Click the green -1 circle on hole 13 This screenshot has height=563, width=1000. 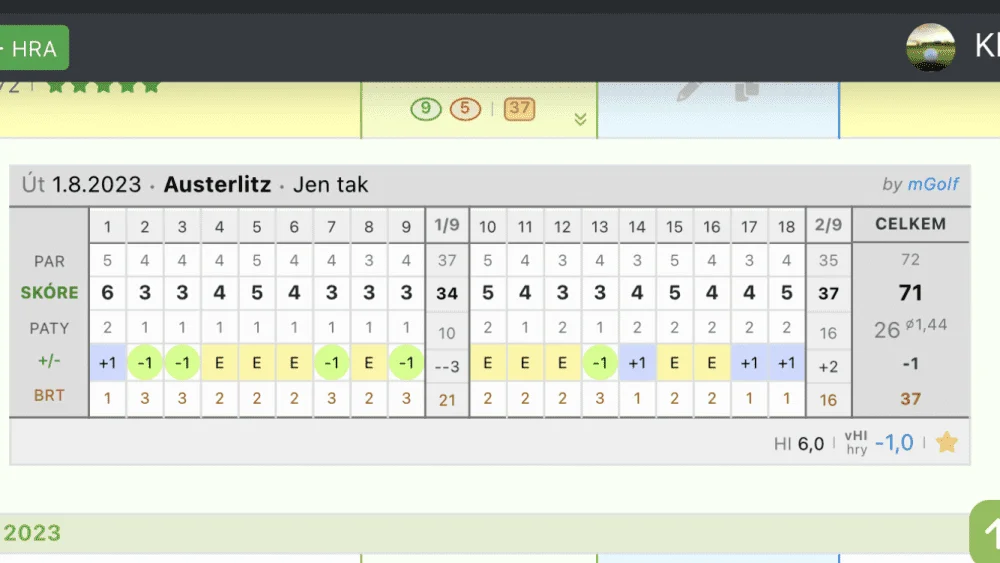click(x=599, y=363)
